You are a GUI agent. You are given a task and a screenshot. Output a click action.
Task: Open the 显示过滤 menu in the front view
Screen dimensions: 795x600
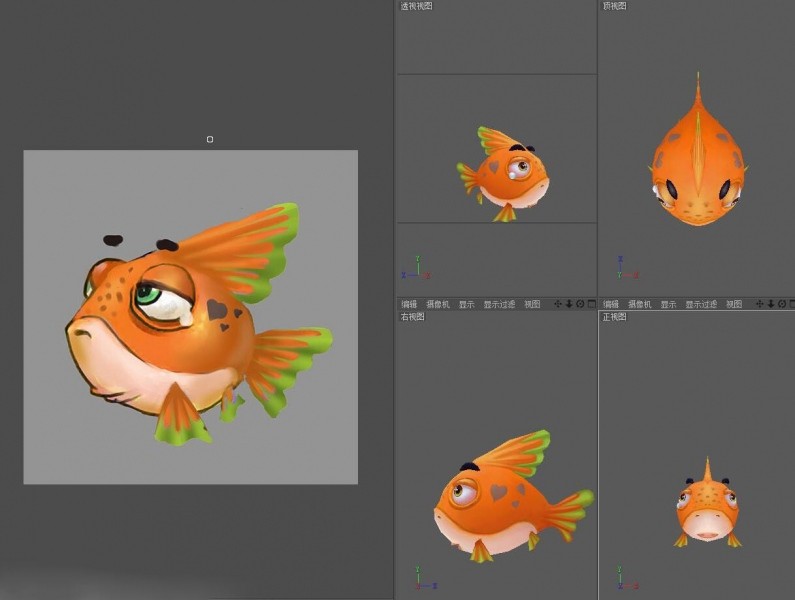click(701, 304)
